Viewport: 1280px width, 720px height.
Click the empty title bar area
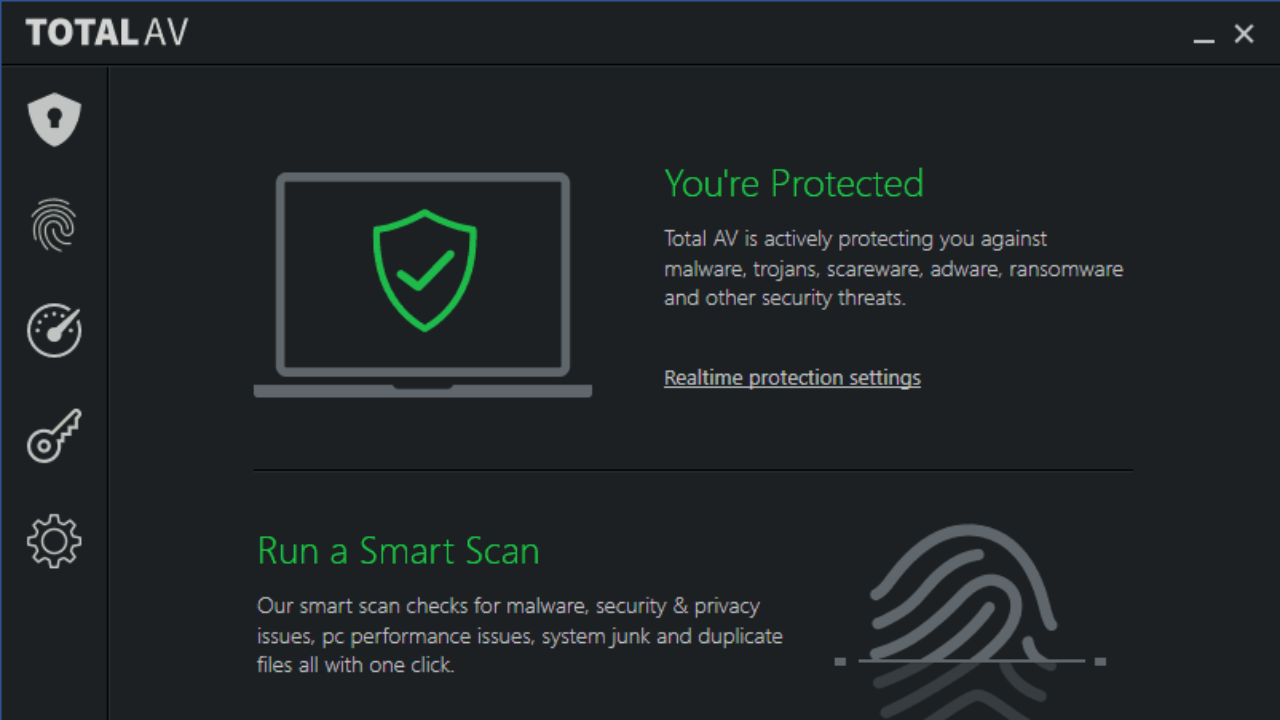tap(680, 33)
